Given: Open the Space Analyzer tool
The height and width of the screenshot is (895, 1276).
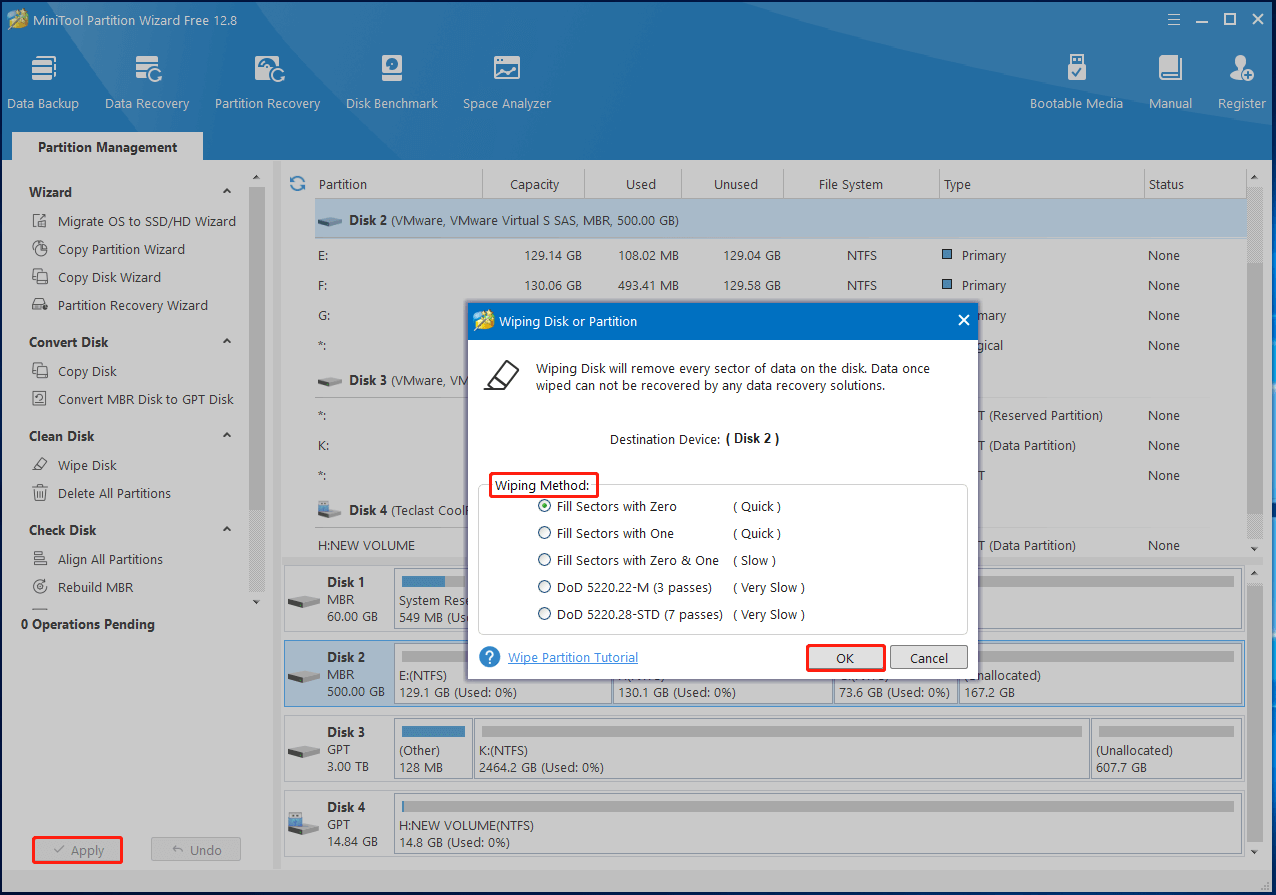Looking at the screenshot, I should [x=507, y=82].
